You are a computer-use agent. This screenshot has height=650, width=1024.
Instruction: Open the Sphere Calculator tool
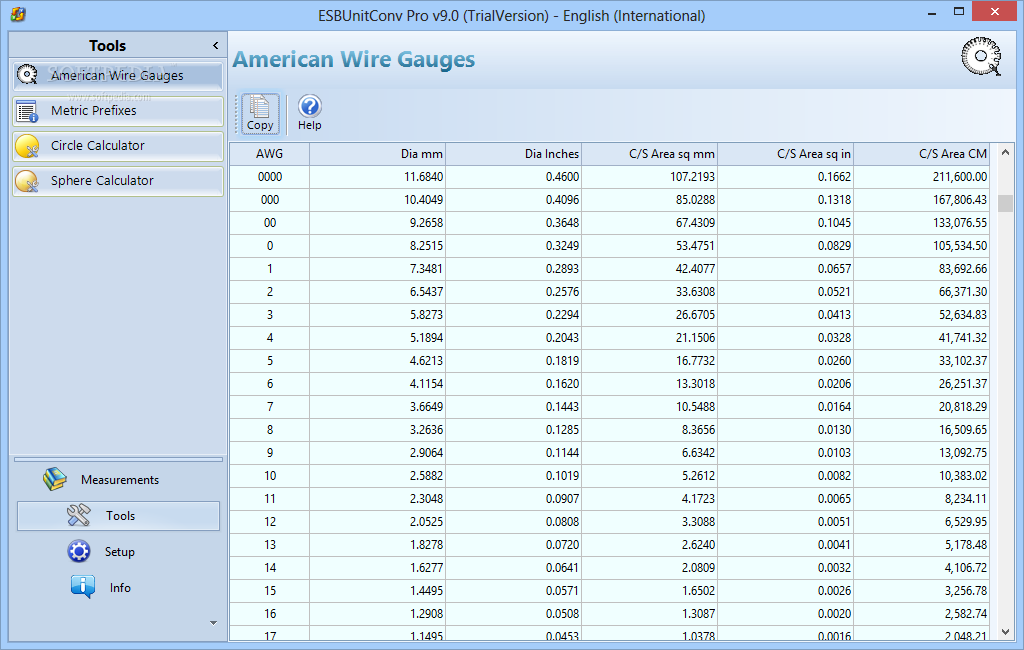[118, 181]
